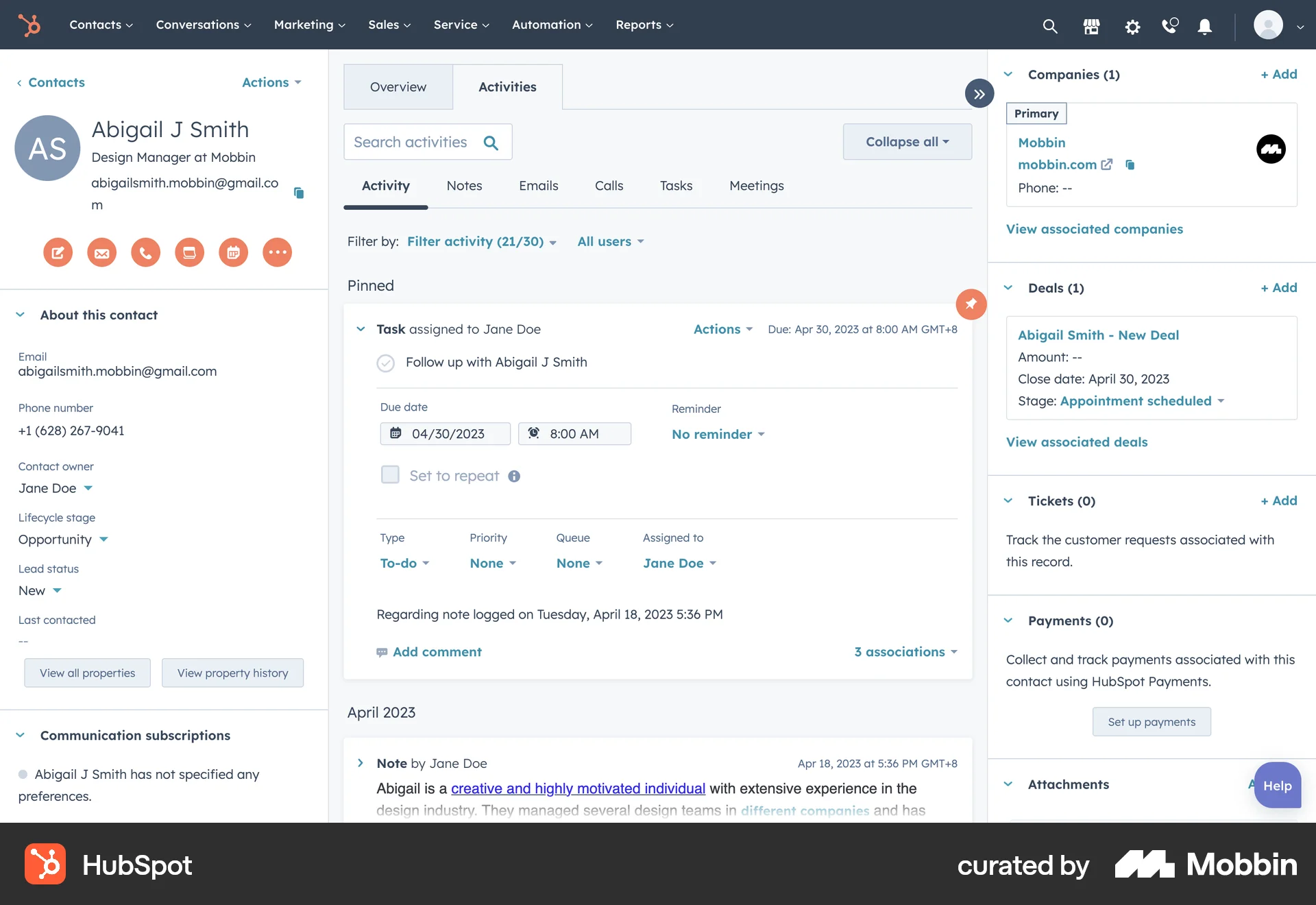1316x905 pixels.
Task: Open the HubSpot Marketplace icon
Action: 1091,26
